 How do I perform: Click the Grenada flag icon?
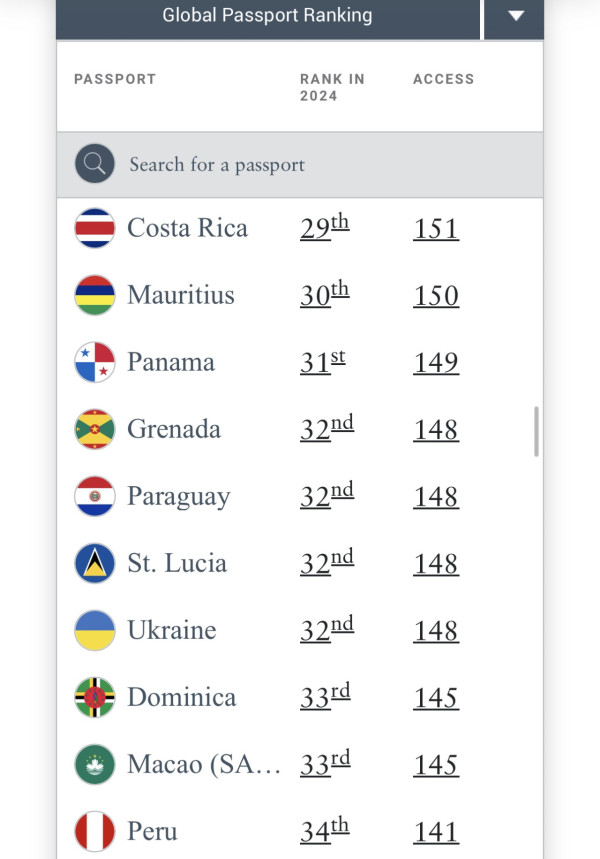click(95, 429)
